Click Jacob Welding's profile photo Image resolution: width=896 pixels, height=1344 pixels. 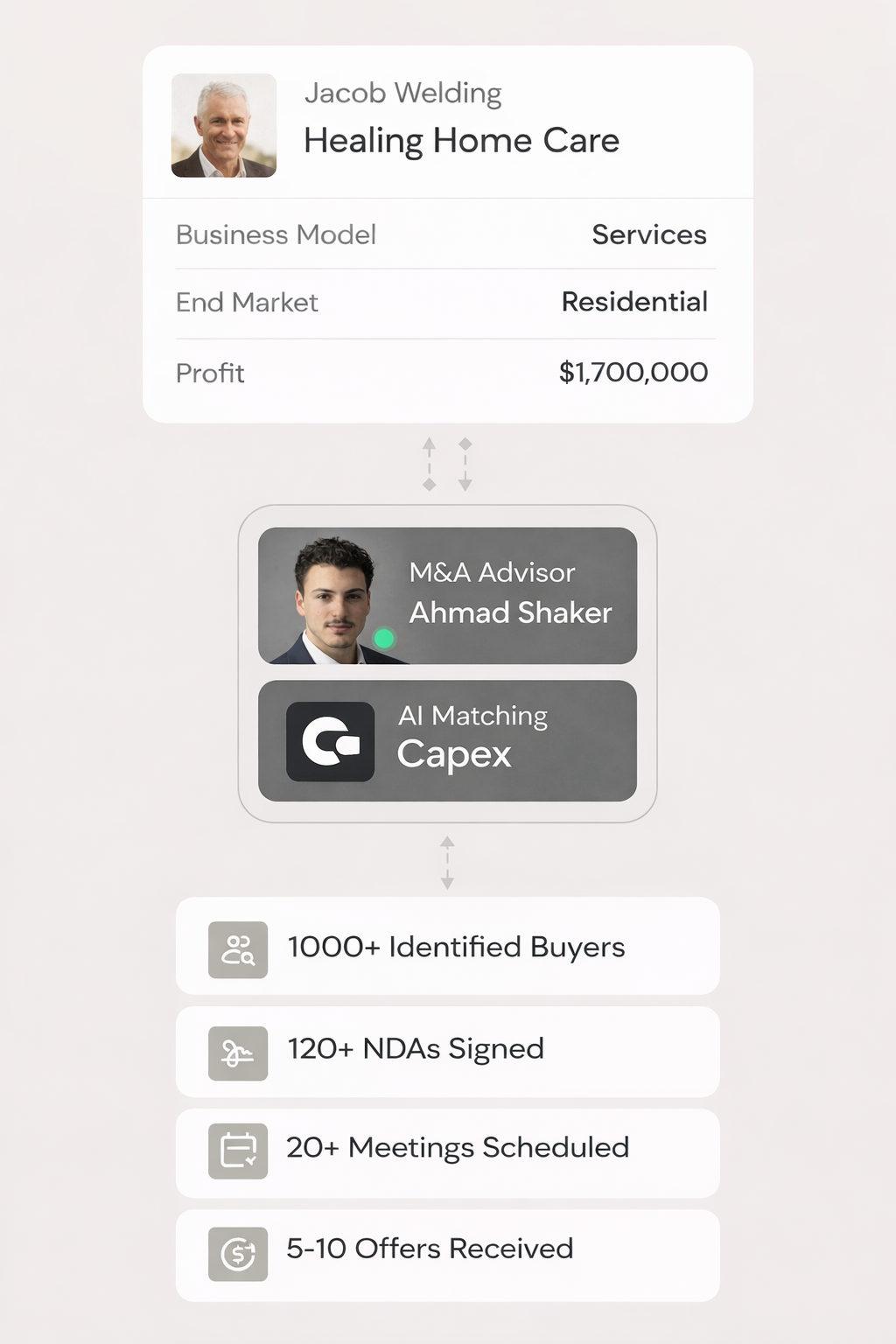point(224,125)
